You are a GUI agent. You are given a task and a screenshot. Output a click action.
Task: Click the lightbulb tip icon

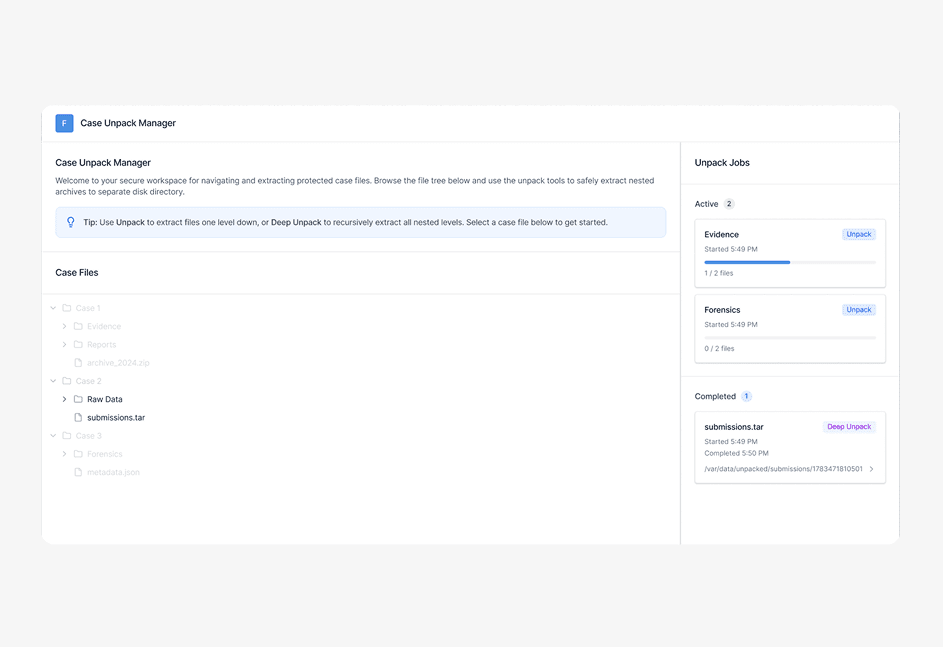70,222
